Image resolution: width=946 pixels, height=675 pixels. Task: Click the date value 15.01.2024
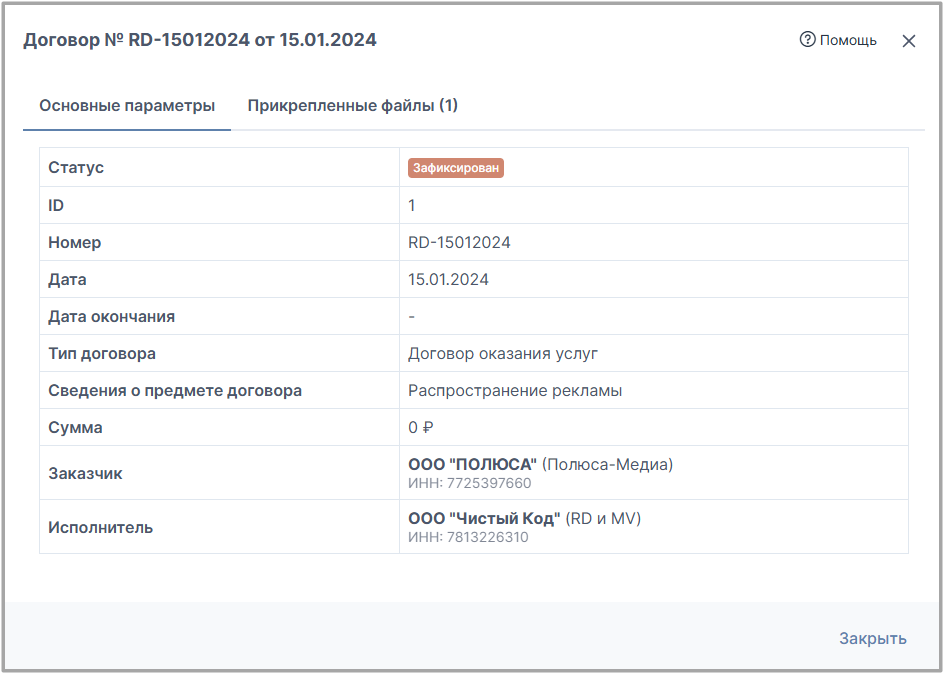[x=448, y=279]
